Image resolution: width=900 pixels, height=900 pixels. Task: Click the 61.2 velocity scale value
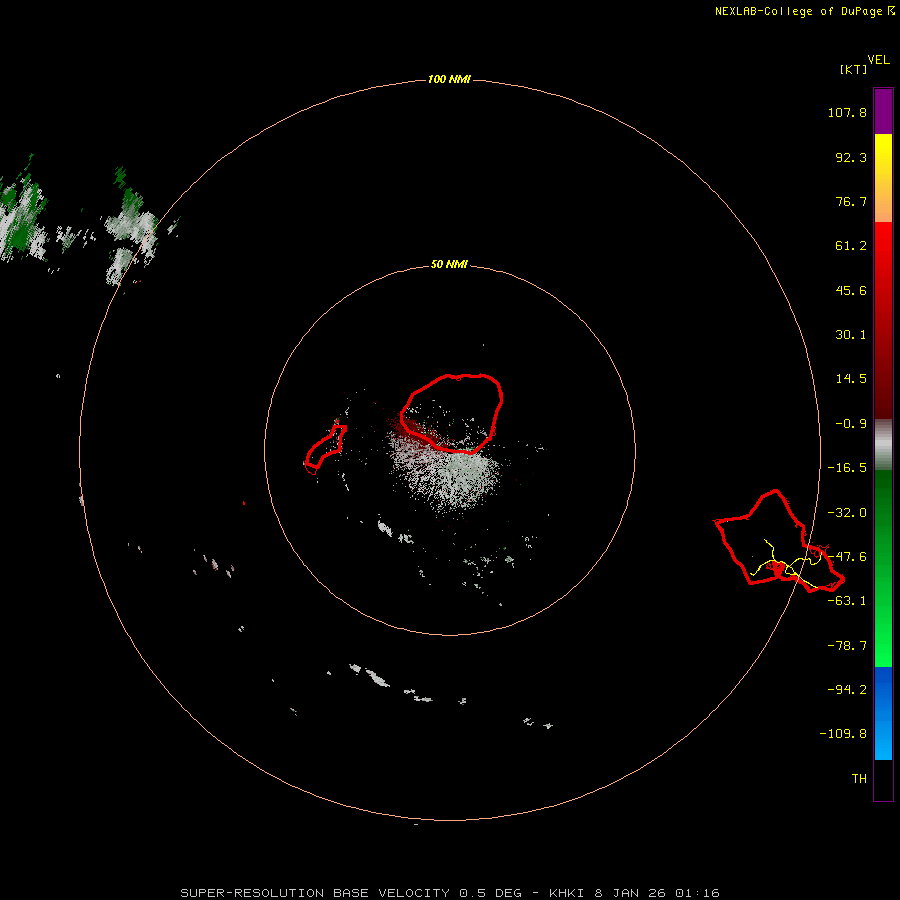(x=851, y=246)
